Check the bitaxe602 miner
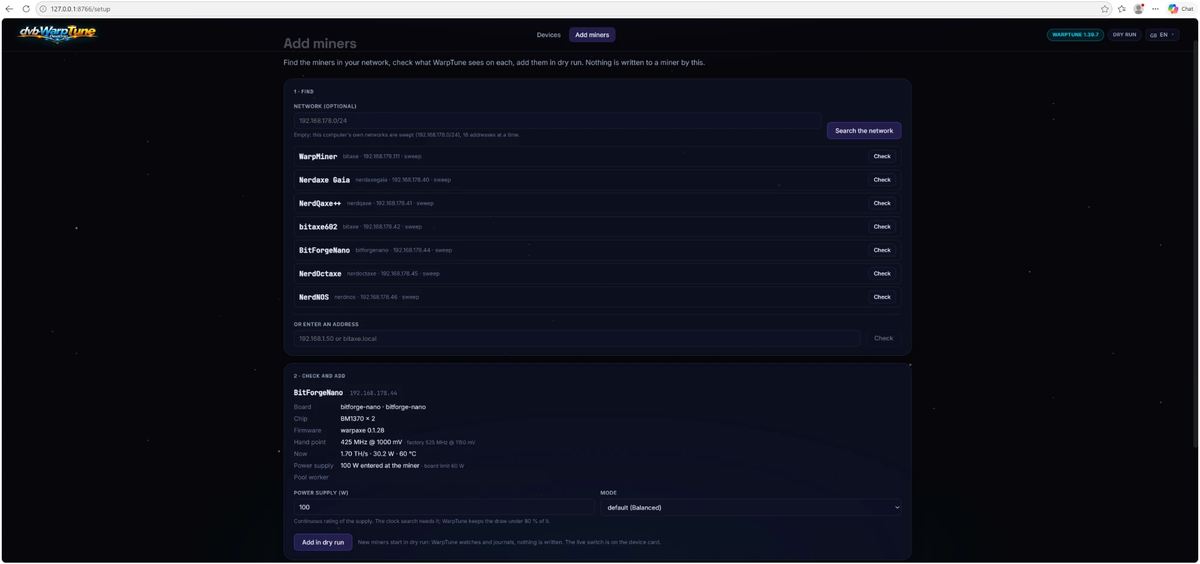This screenshot has width=1200, height=564. coord(882,227)
